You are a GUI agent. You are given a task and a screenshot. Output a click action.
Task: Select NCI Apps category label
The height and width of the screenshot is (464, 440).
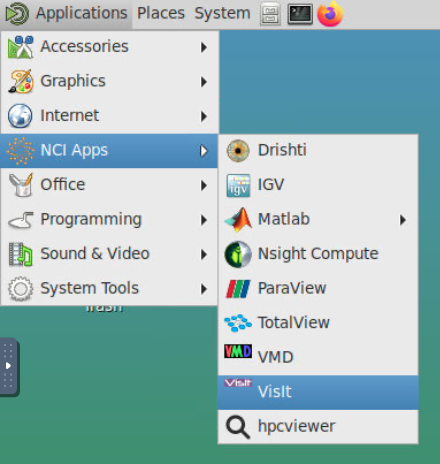(74, 150)
